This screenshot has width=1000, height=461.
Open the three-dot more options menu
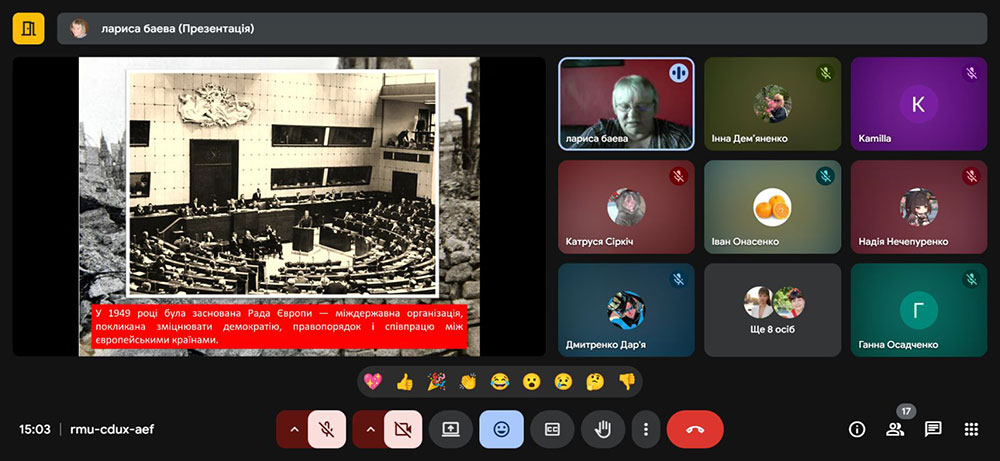tap(646, 429)
